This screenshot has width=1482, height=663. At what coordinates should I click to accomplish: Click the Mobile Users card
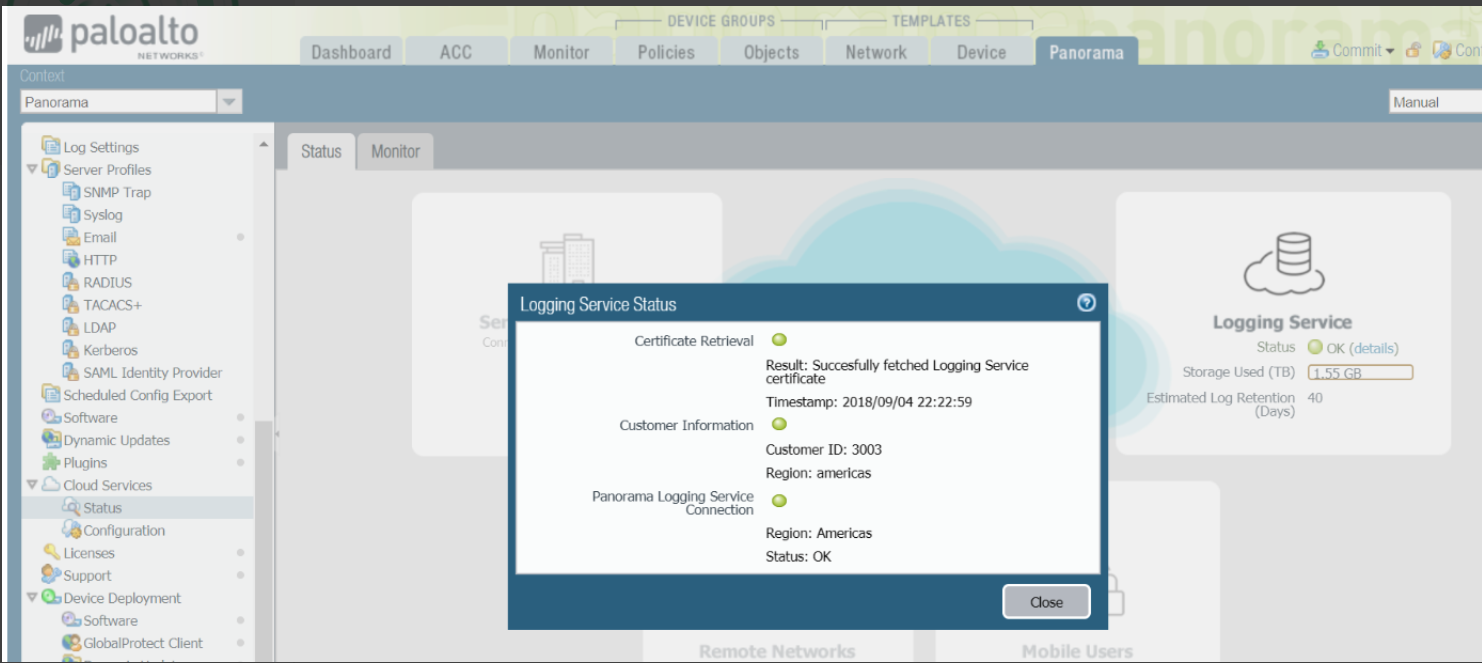(x=1077, y=572)
